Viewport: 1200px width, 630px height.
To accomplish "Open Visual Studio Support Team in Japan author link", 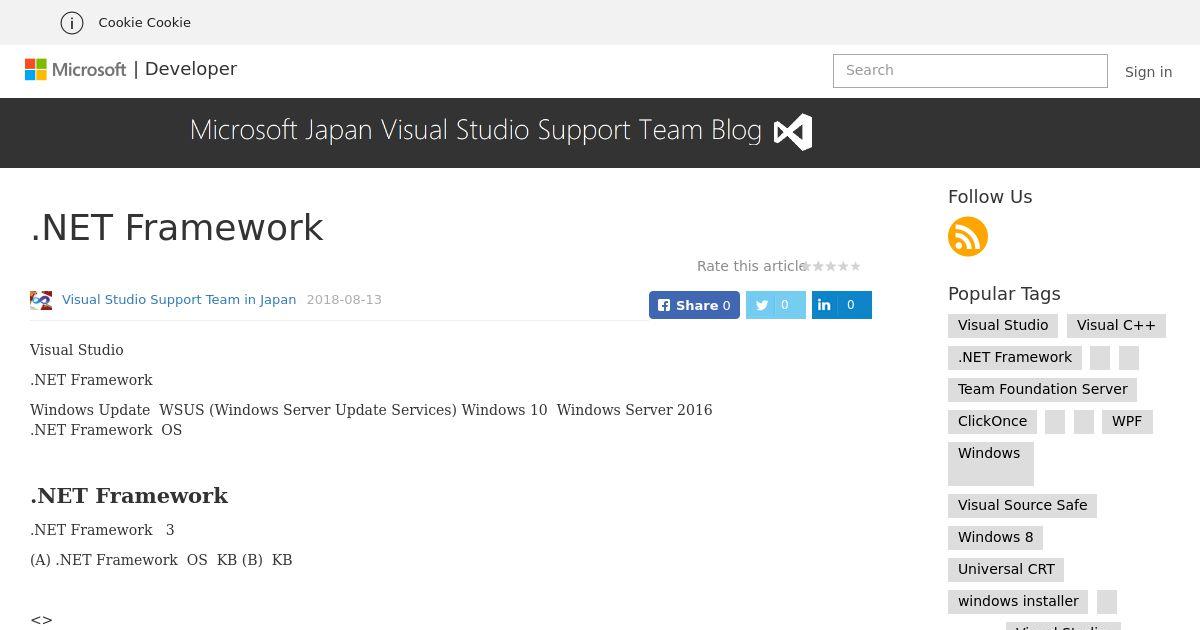I will 179,299.
